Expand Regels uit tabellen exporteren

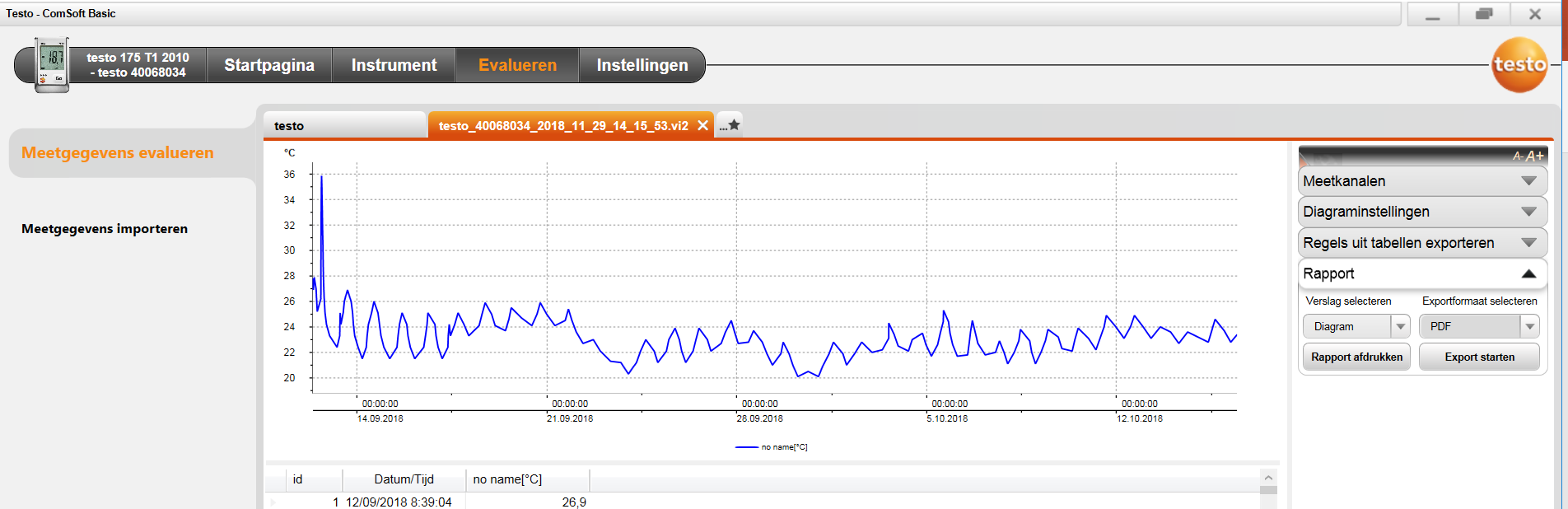click(x=1528, y=243)
